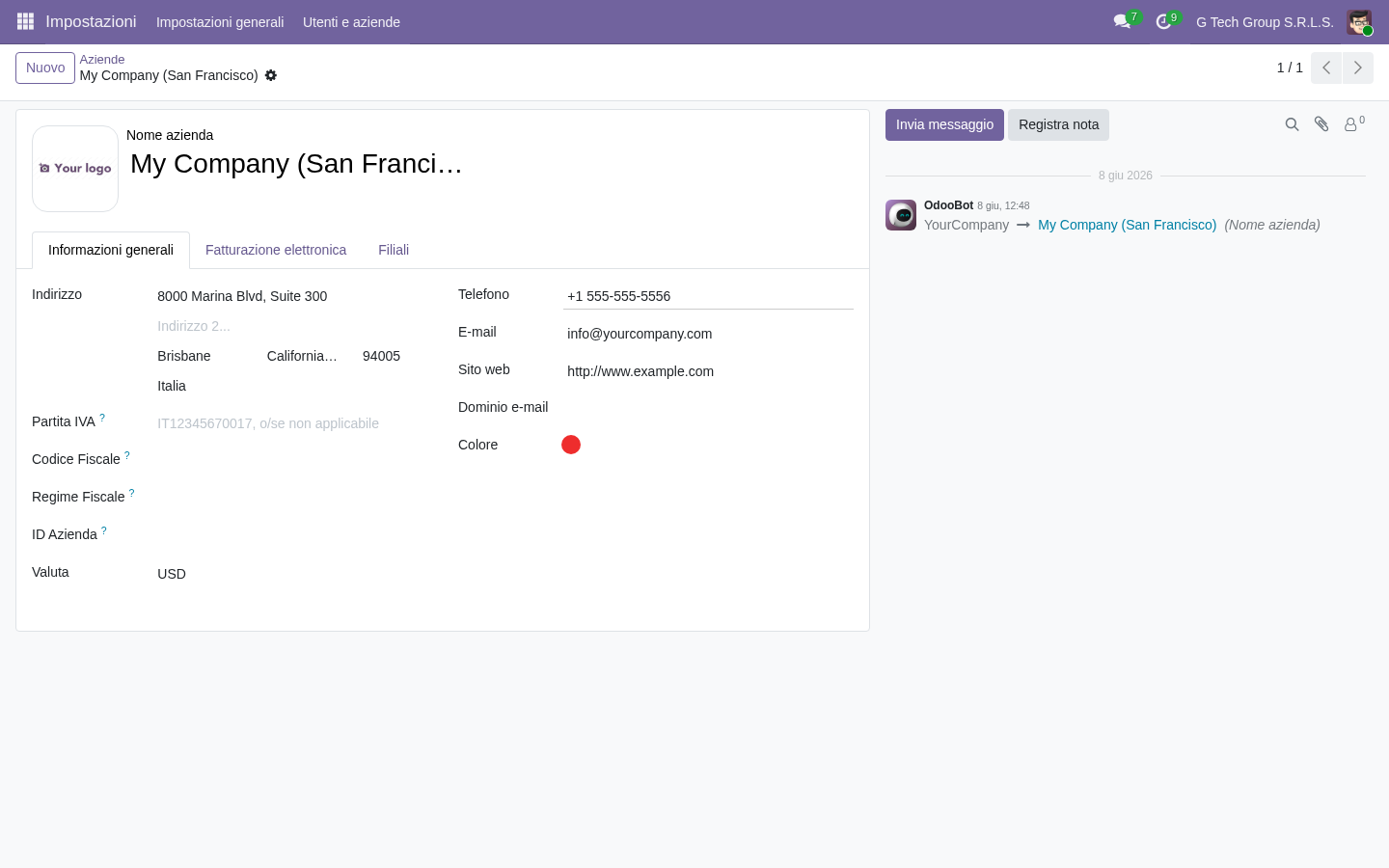
Task: Edit the ZIP code 94005
Action: tap(395, 356)
